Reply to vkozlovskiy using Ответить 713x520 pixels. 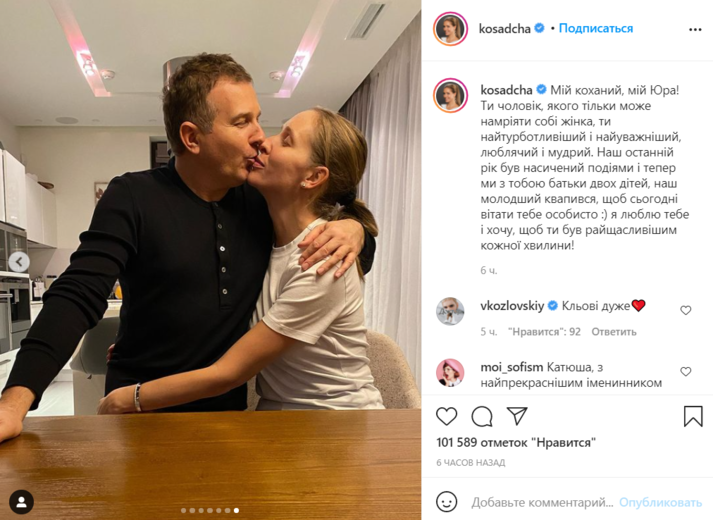point(614,332)
